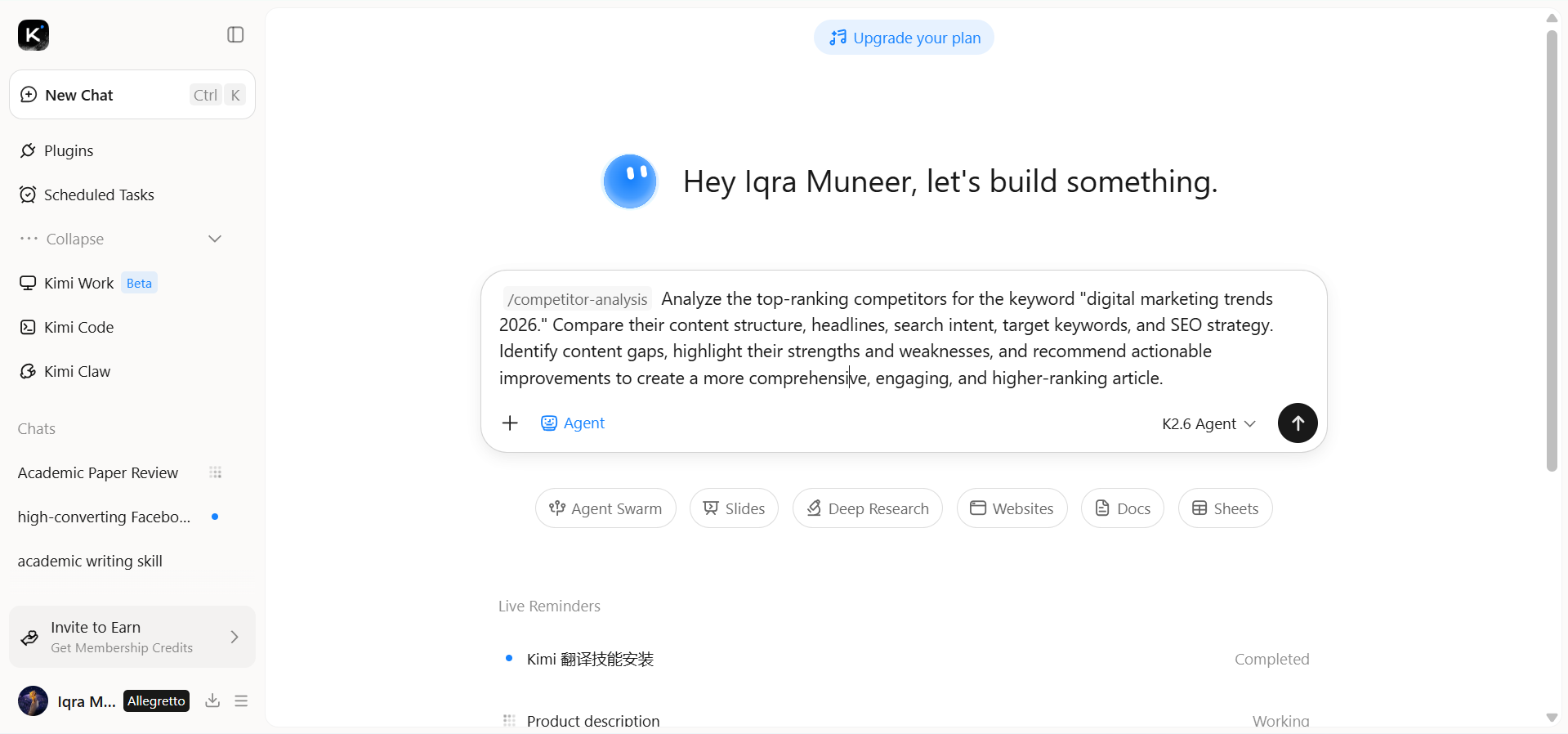Open the K2.6 Agent model dropdown
Image resolution: width=1568 pixels, height=734 pixels.
tap(1208, 423)
